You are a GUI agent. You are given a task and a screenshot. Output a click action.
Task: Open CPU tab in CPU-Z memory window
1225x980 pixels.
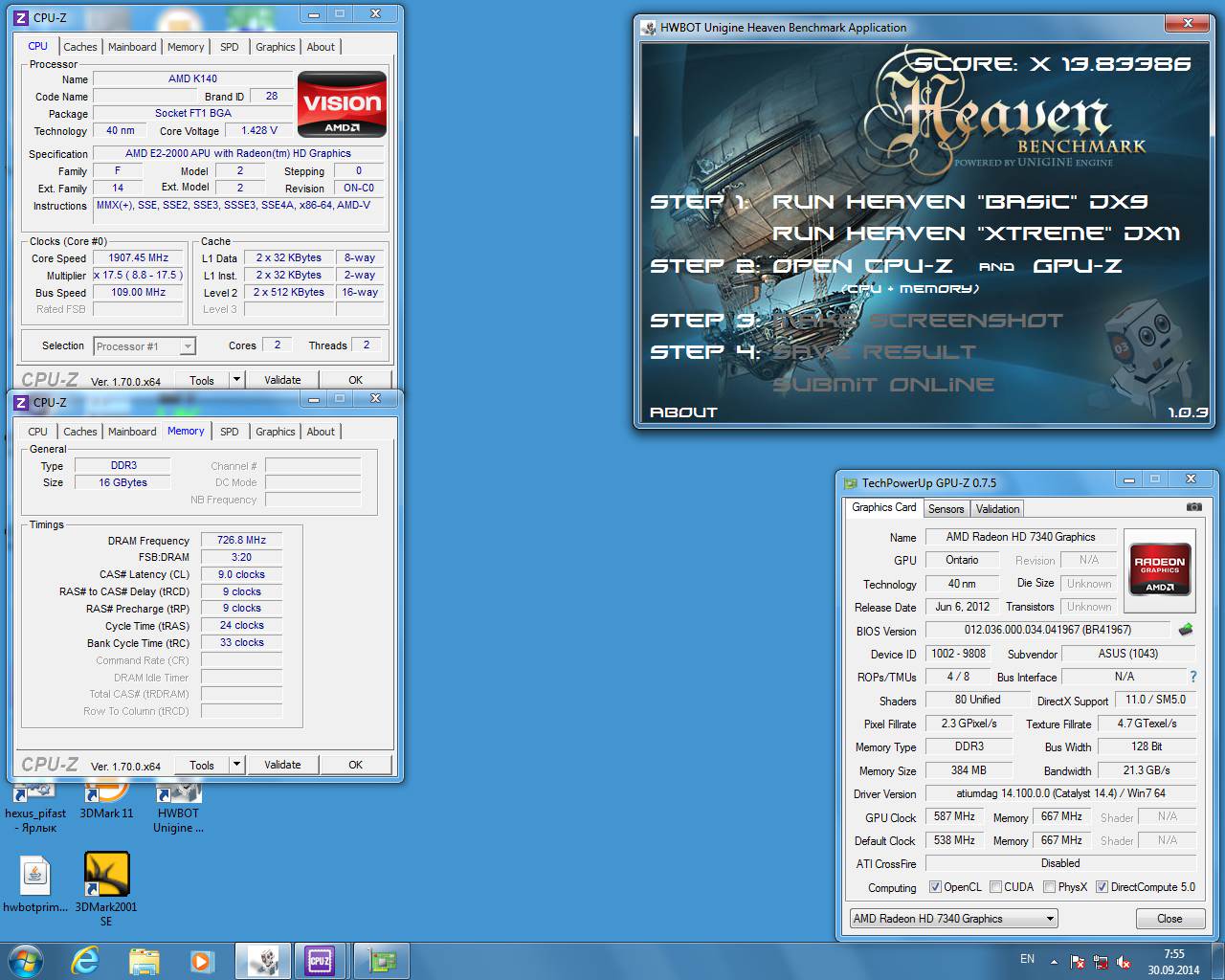37,432
